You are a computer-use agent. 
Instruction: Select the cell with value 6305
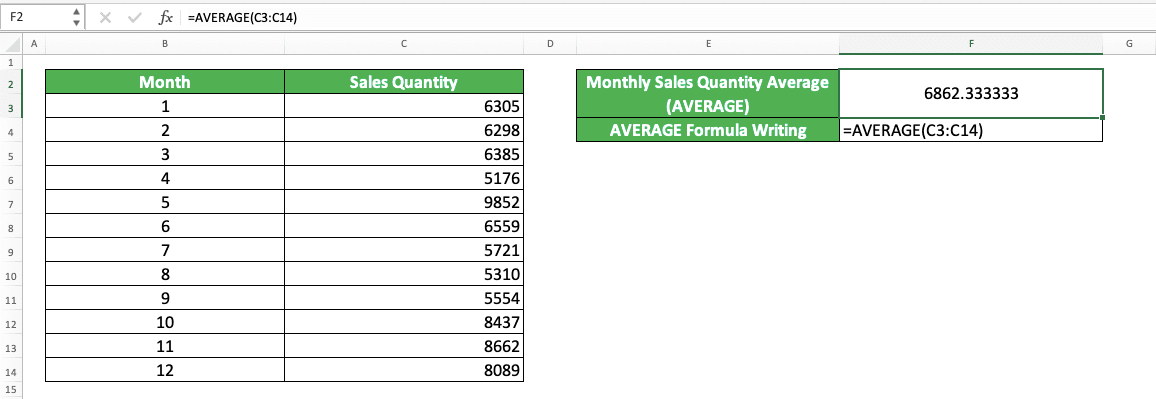pos(404,106)
